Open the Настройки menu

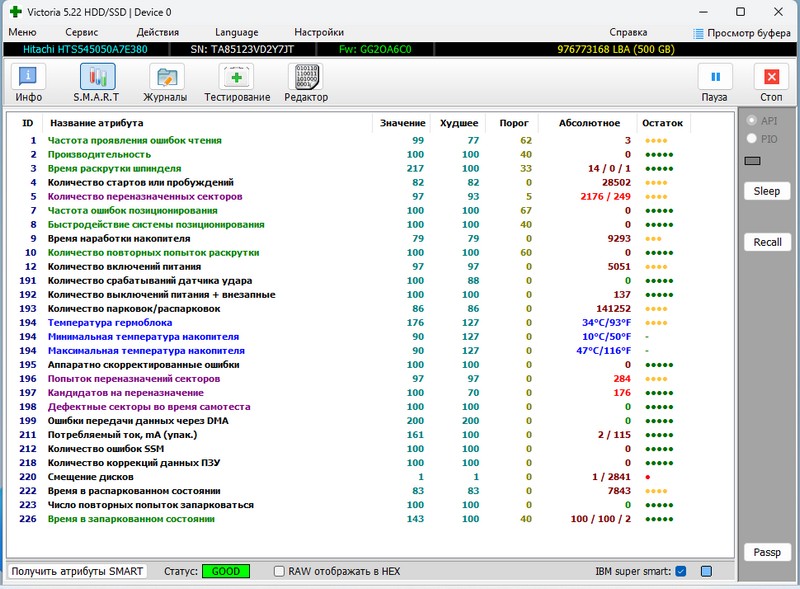(319, 32)
